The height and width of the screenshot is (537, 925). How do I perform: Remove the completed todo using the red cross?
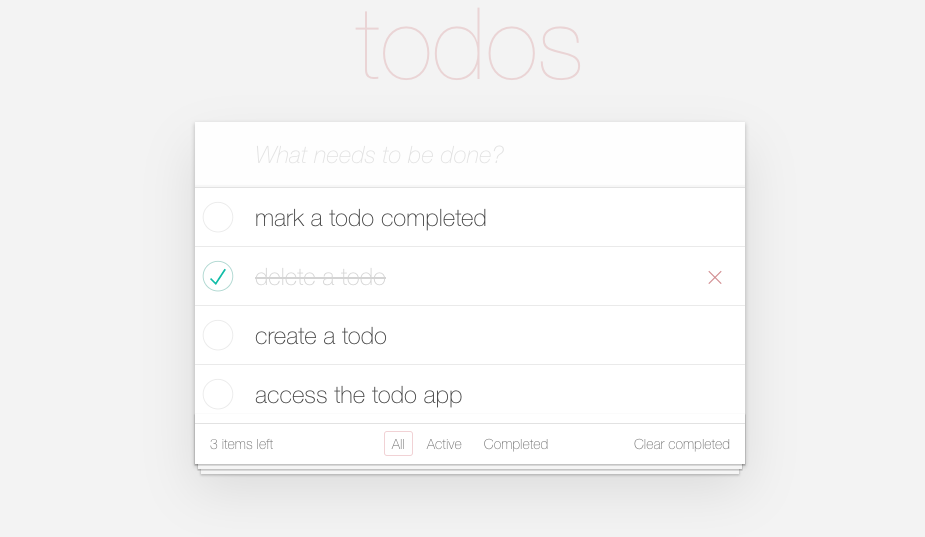[715, 277]
